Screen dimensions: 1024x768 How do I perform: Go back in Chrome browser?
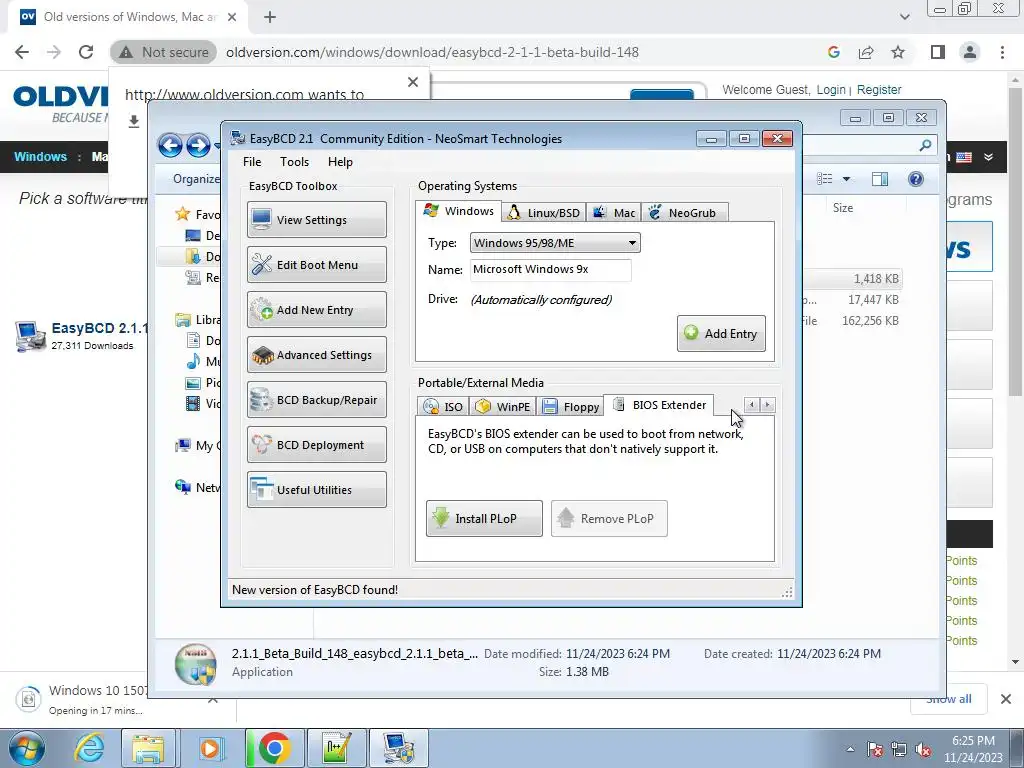click(x=22, y=52)
